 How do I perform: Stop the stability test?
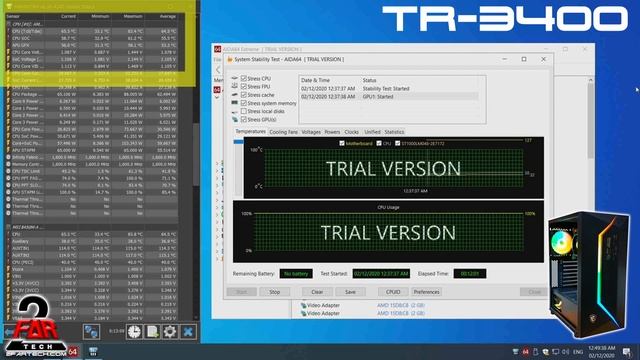coord(275,292)
